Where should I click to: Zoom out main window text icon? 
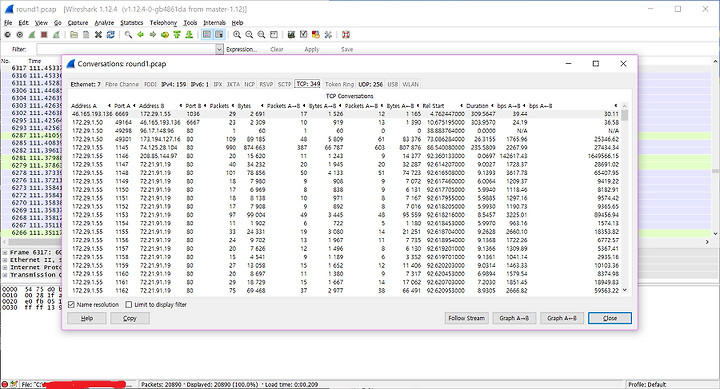pyautogui.click(x=249, y=34)
